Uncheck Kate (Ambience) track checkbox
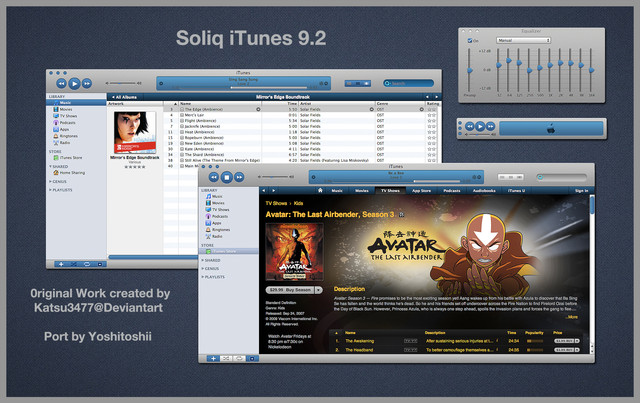Screen dimensions: 640x403 pyautogui.click(x=182, y=149)
